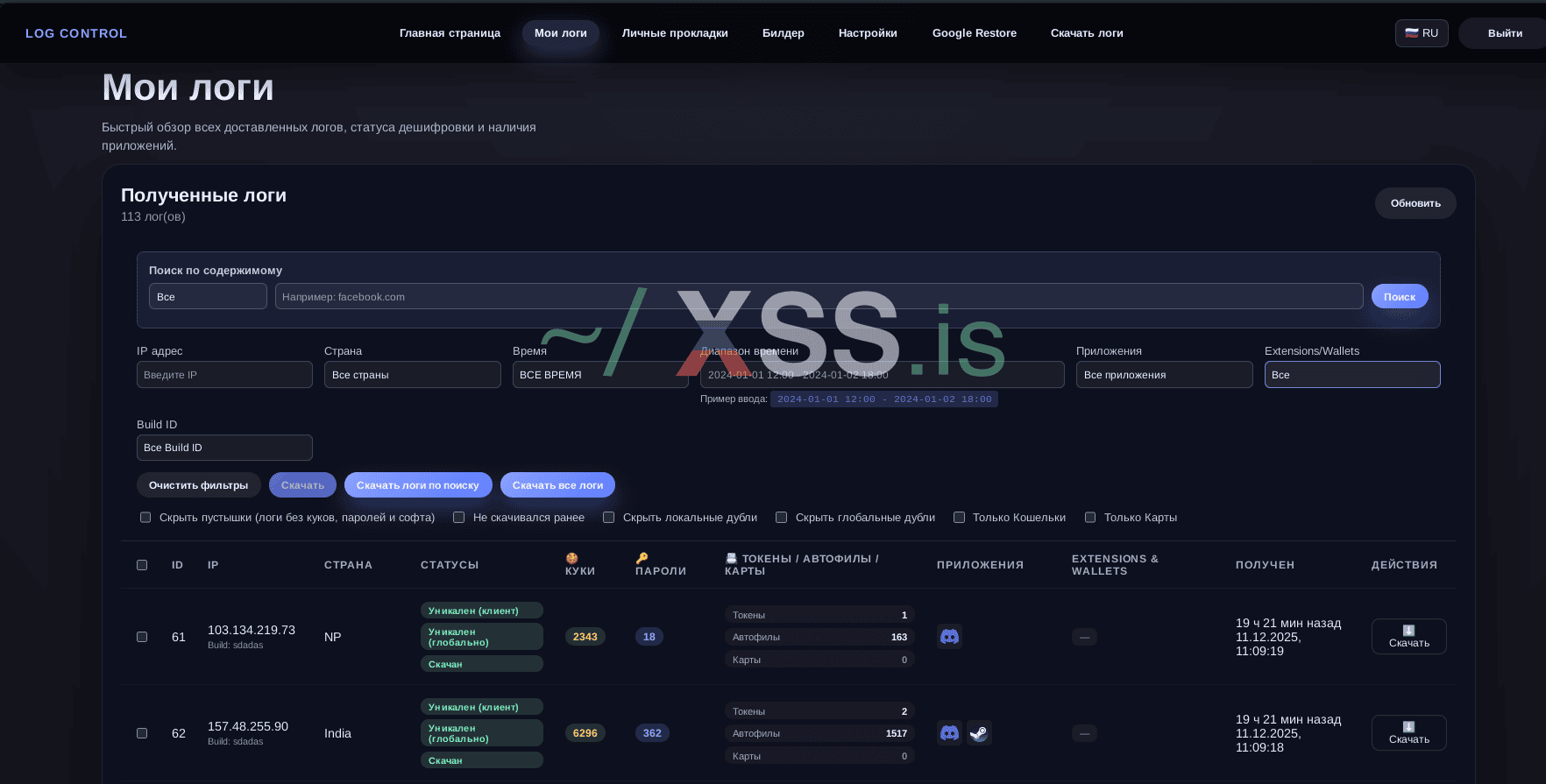Go to Главная страница
The width and height of the screenshot is (1546, 784).
[450, 33]
